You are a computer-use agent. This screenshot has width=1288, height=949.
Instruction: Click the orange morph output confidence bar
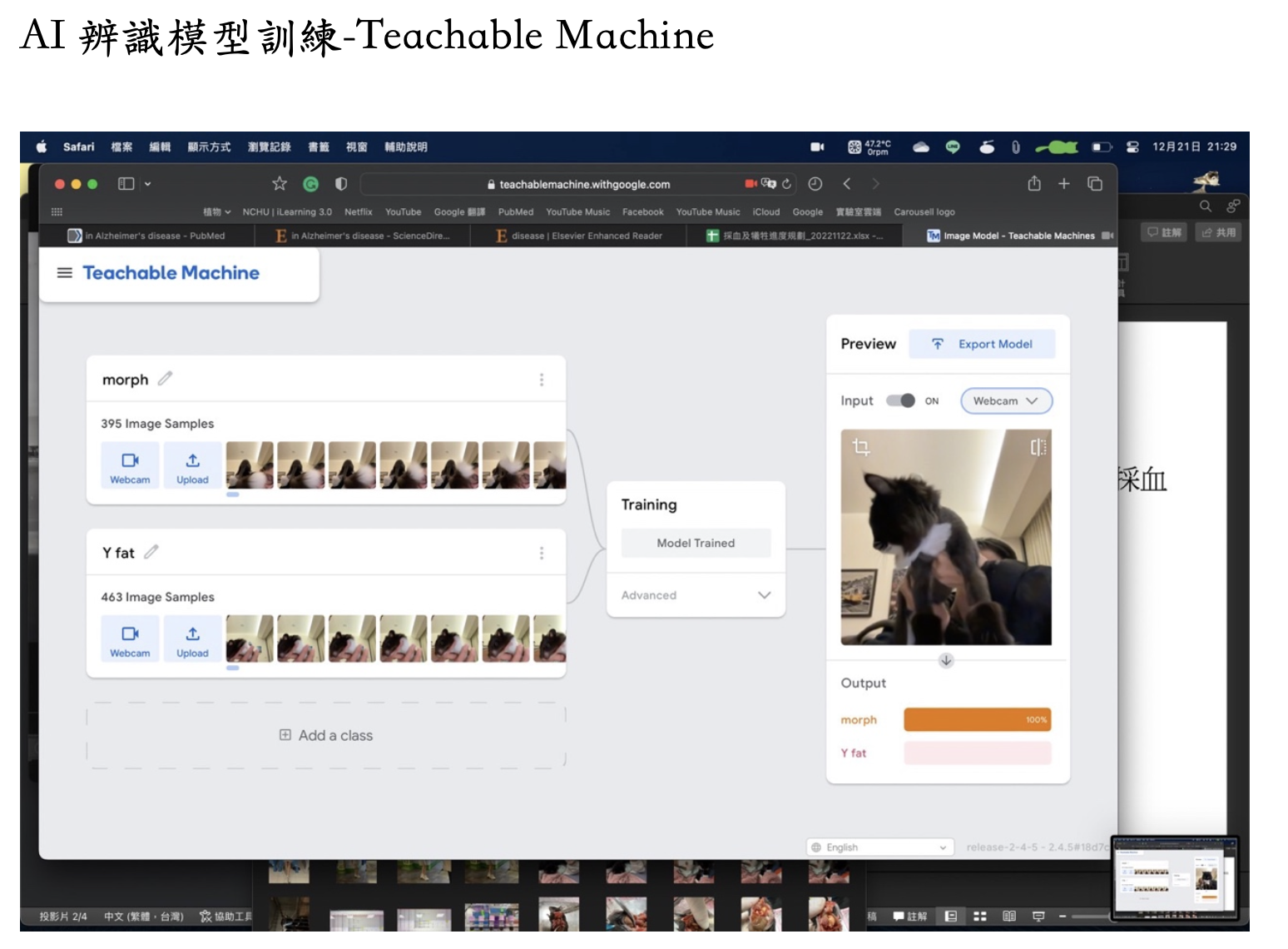pyautogui.click(x=977, y=720)
